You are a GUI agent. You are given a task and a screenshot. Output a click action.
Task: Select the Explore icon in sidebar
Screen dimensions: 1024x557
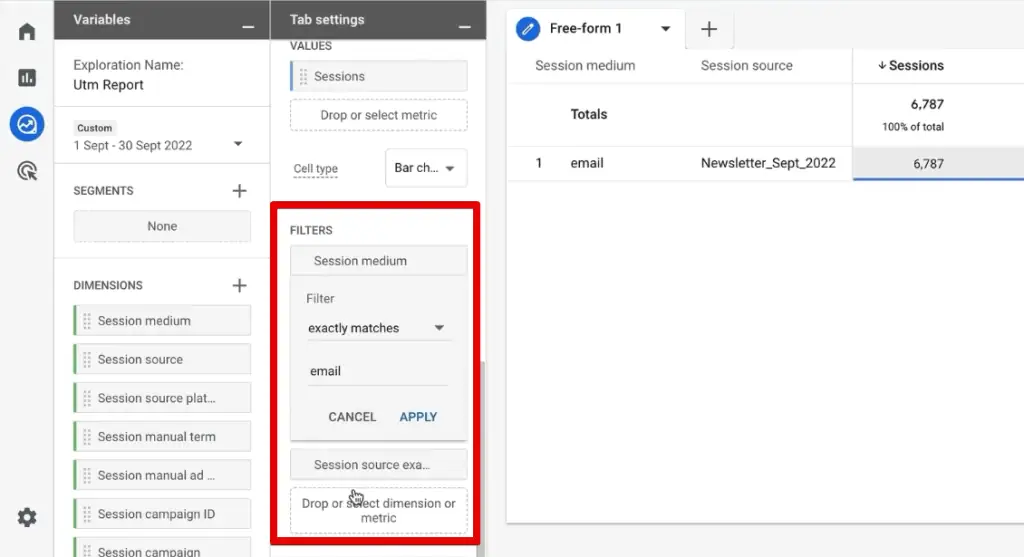(x=27, y=125)
